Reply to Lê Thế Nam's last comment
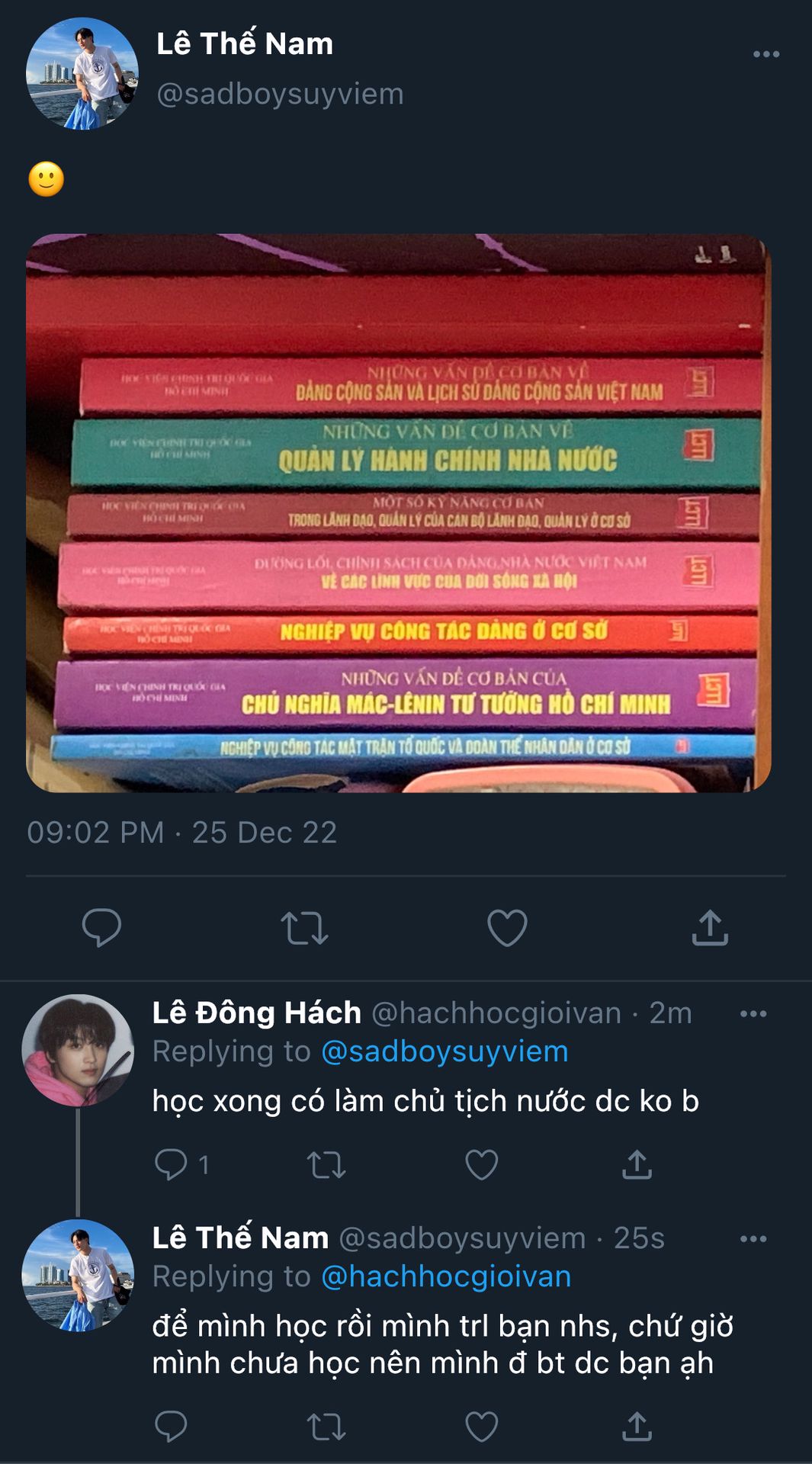This screenshot has height=1464, width=812. coord(171,1426)
